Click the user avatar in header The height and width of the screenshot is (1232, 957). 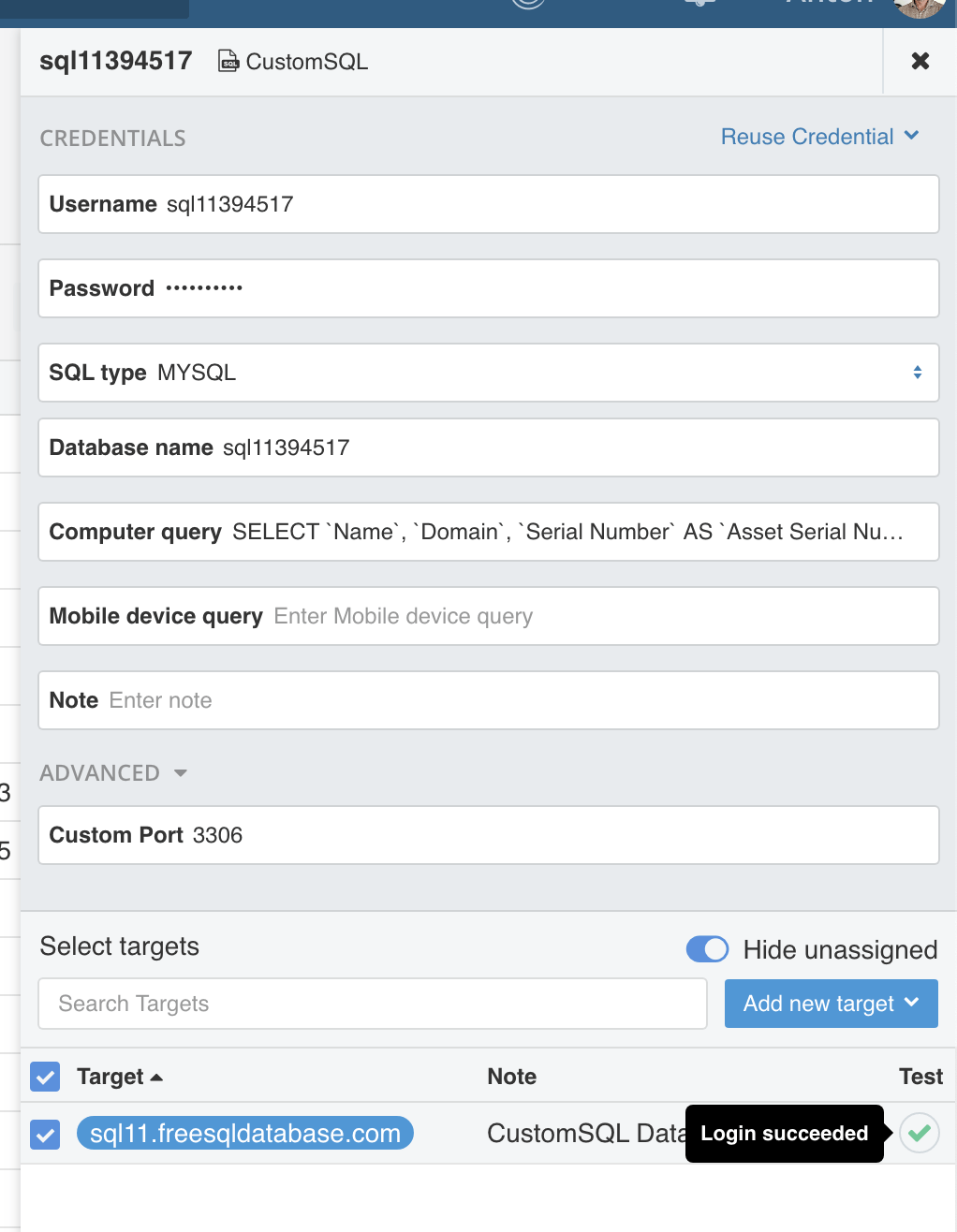(918, 8)
